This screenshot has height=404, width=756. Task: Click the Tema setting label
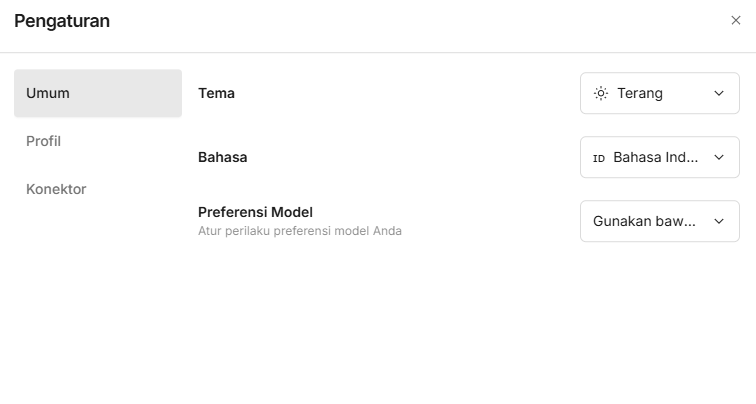pos(216,93)
